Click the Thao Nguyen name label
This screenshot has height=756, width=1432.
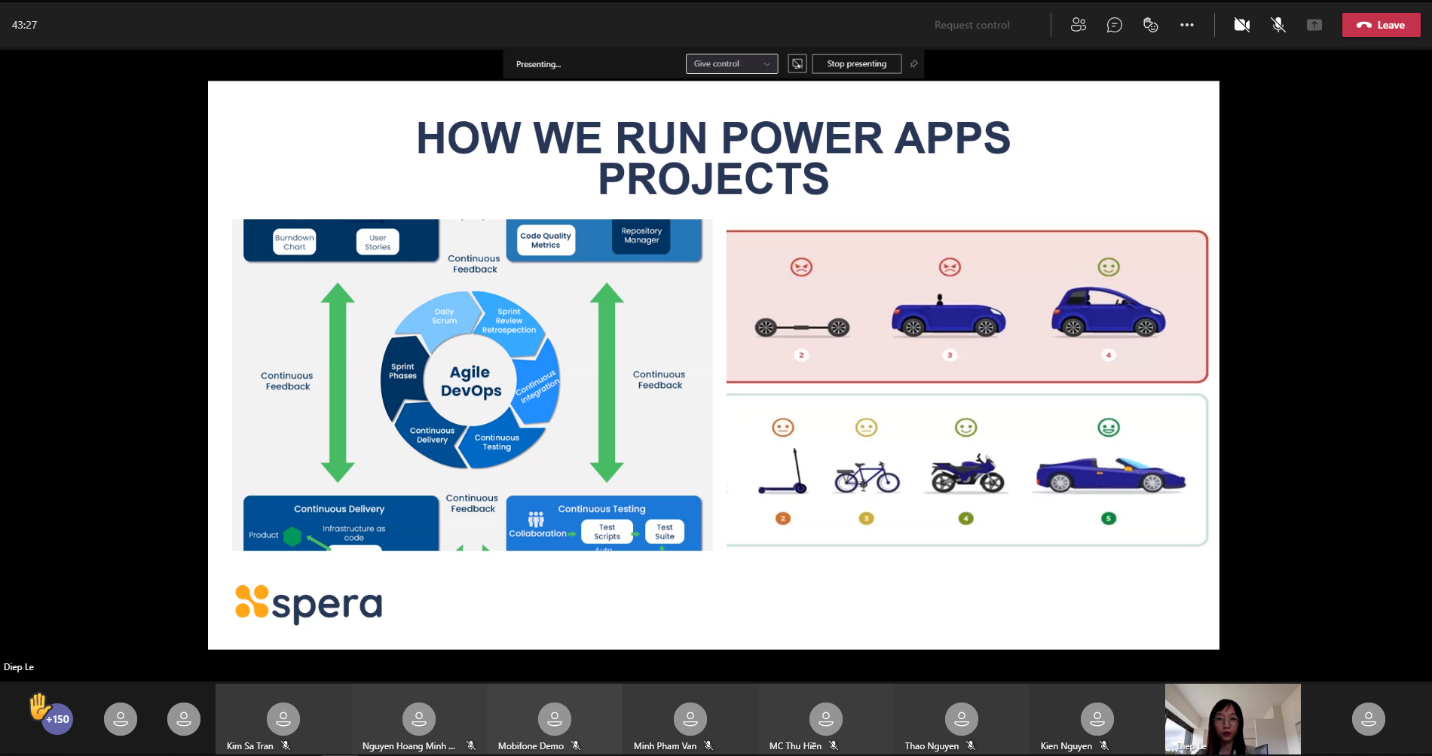[932, 746]
